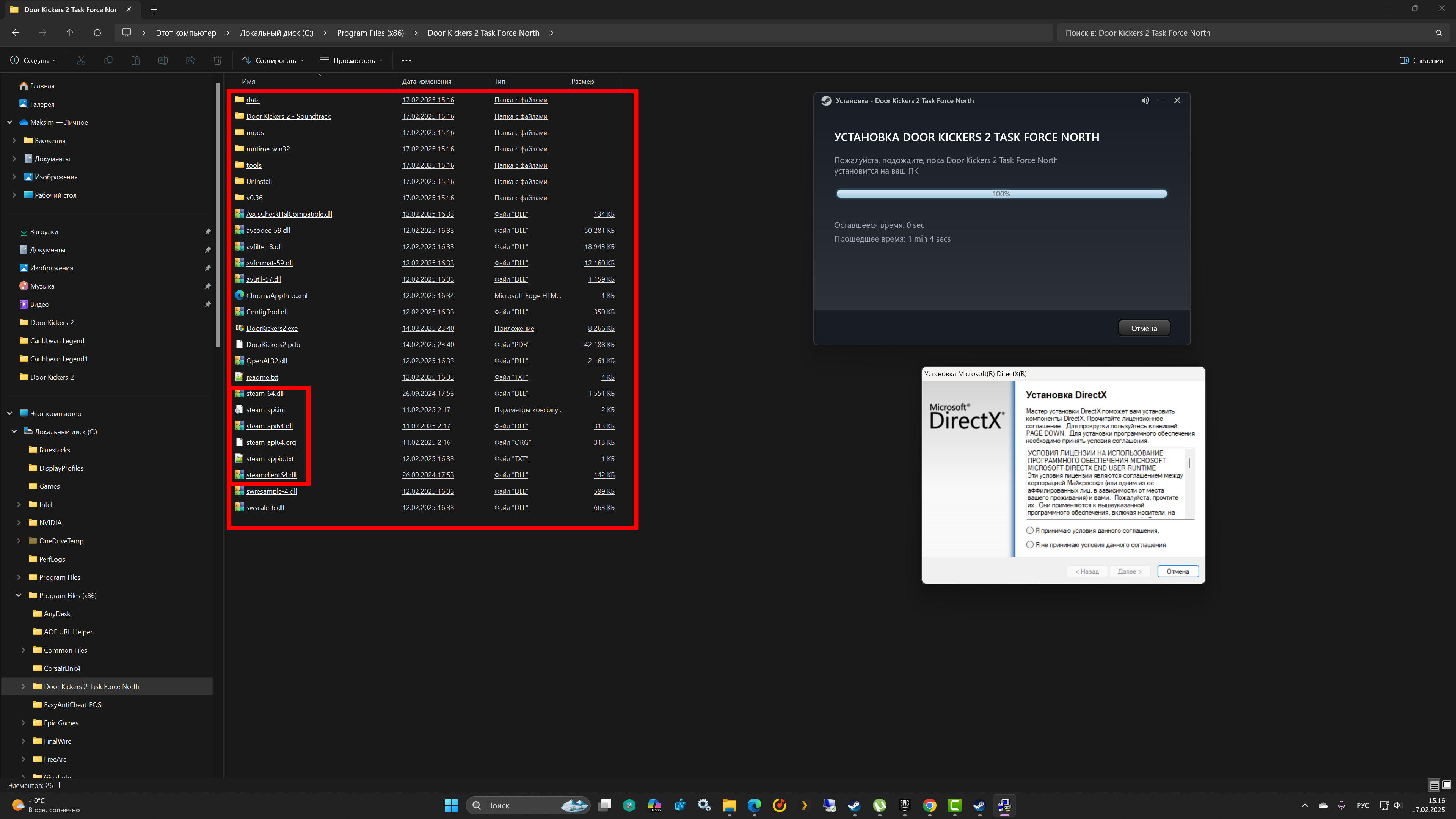1456x819 pixels.
Task: Open the three-dots more options menu
Action: tap(406, 61)
